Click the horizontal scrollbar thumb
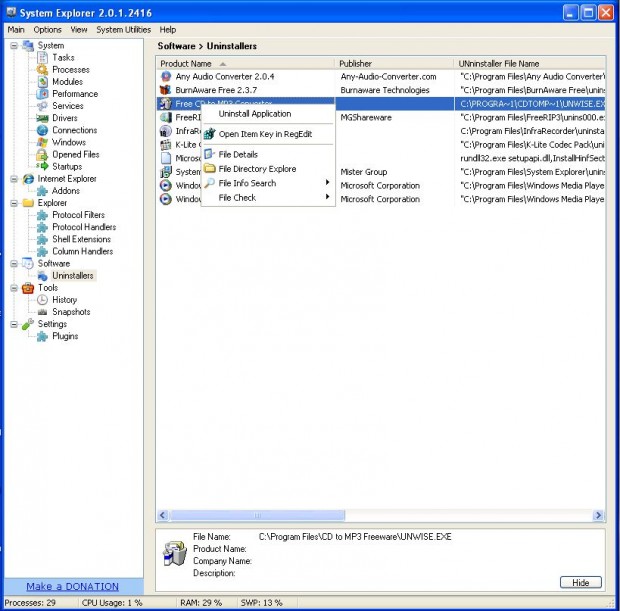 [257, 515]
